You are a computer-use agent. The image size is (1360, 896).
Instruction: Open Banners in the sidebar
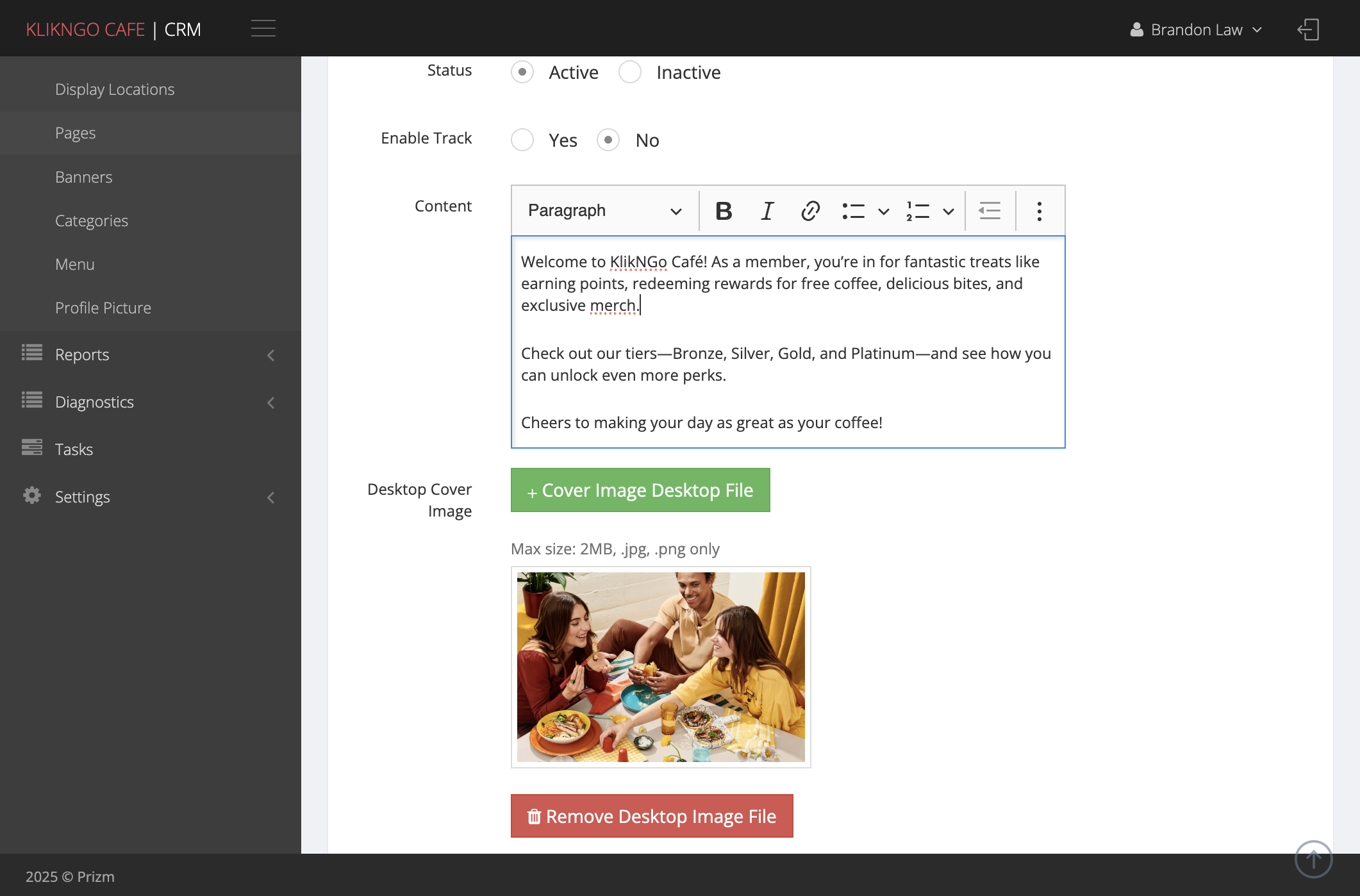(83, 177)
